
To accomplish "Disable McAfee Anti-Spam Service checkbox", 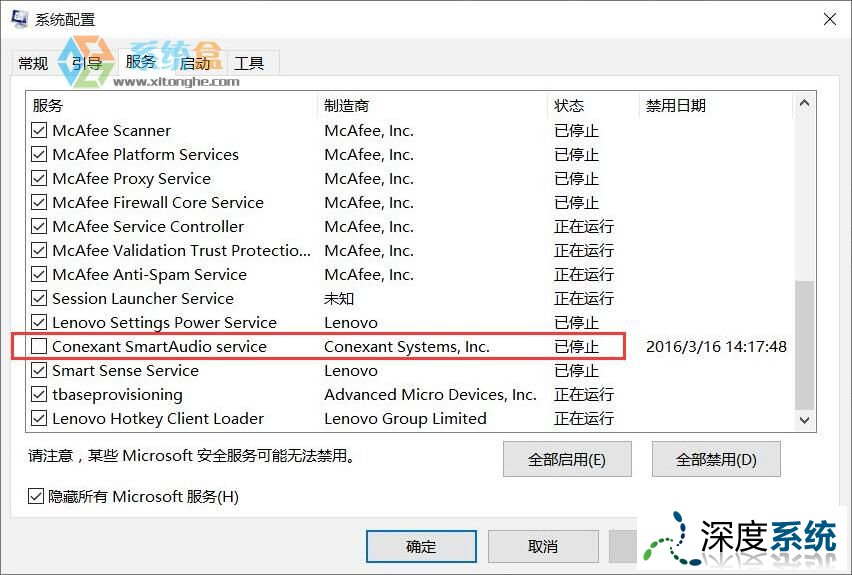I will [x=39, y=274].
